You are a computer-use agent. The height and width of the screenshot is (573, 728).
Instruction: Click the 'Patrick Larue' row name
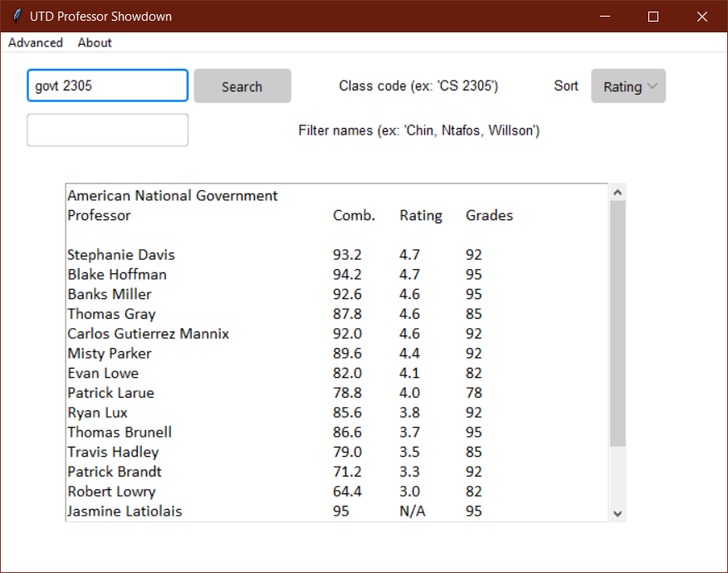(x=110, y=393)
